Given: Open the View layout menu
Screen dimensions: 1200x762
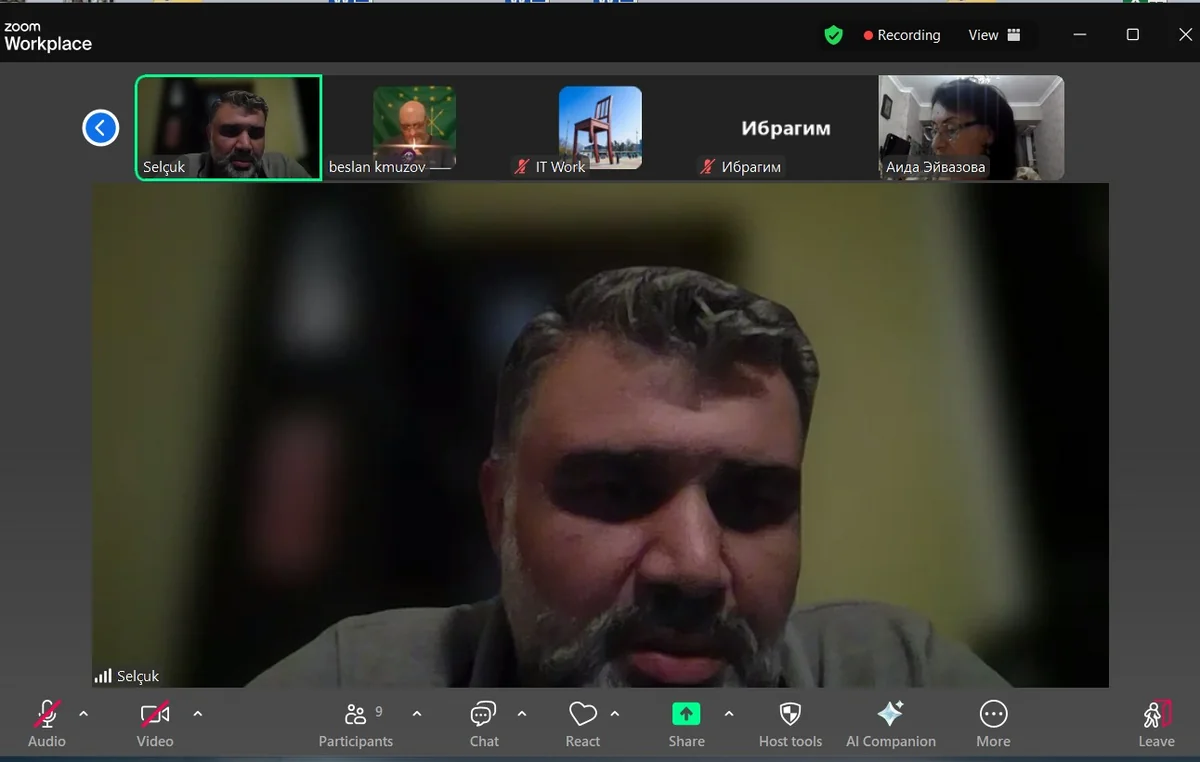Looking at the screenshot, I should (994, 35).
